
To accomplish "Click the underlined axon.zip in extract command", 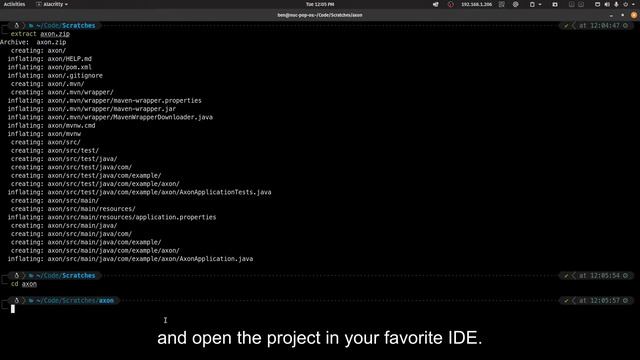I will [55, 34].
